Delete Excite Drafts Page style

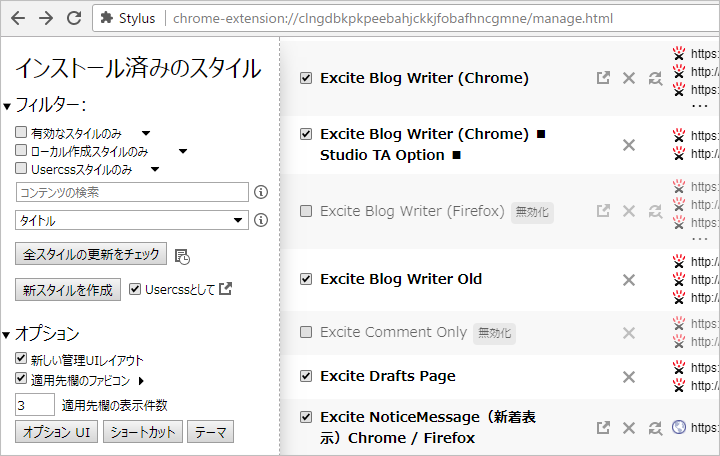tap(629, 377)
